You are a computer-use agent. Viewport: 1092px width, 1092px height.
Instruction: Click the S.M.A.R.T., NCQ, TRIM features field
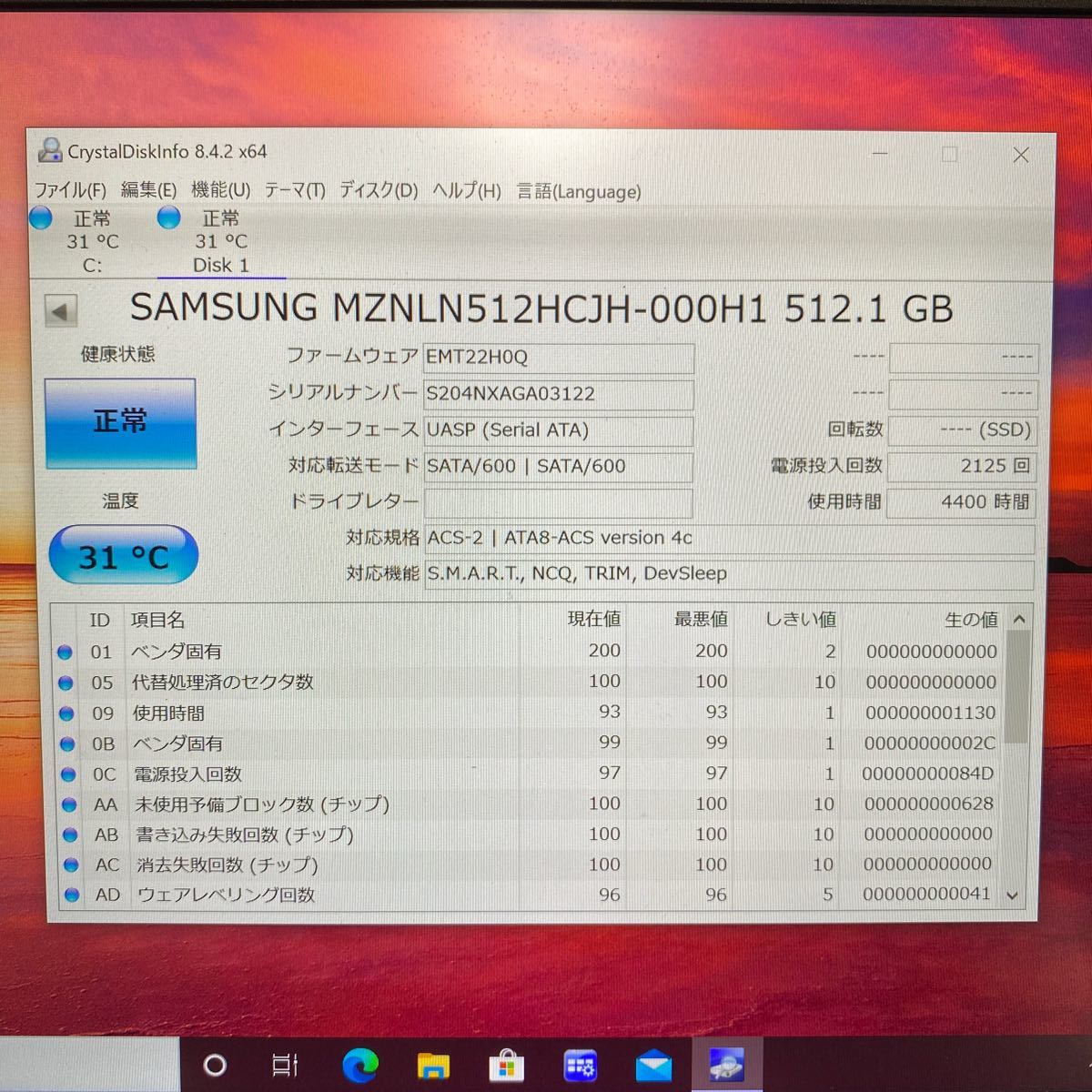729,574
